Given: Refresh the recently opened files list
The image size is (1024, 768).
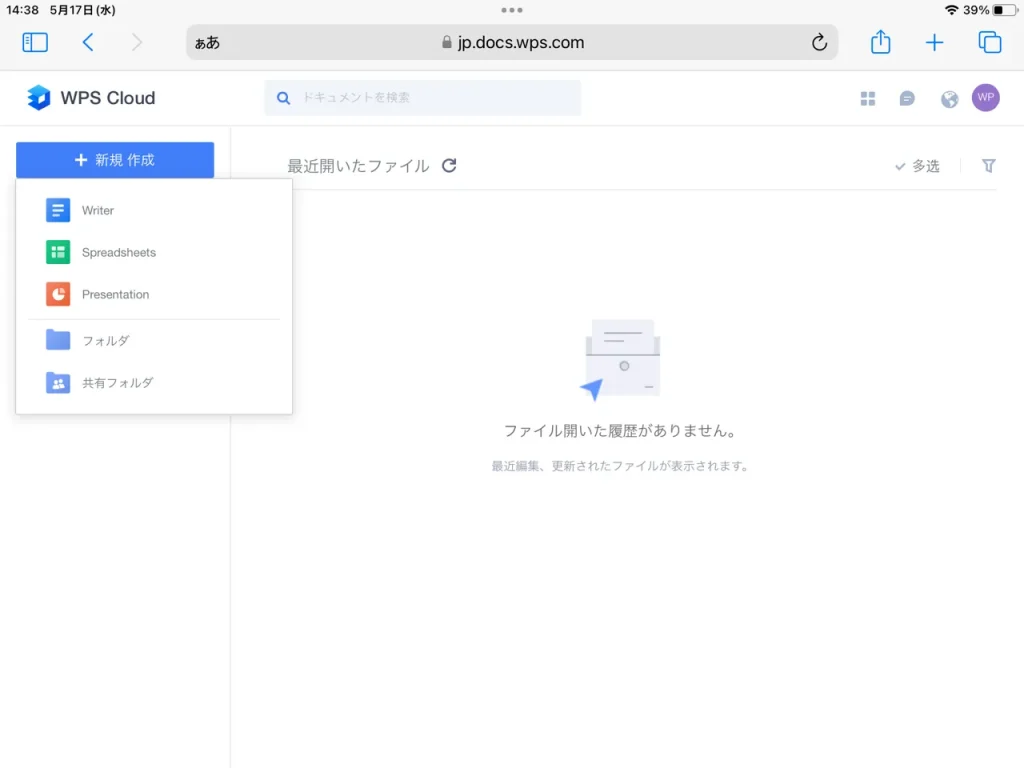Looking at the screenshot, I should pos(449,166).
